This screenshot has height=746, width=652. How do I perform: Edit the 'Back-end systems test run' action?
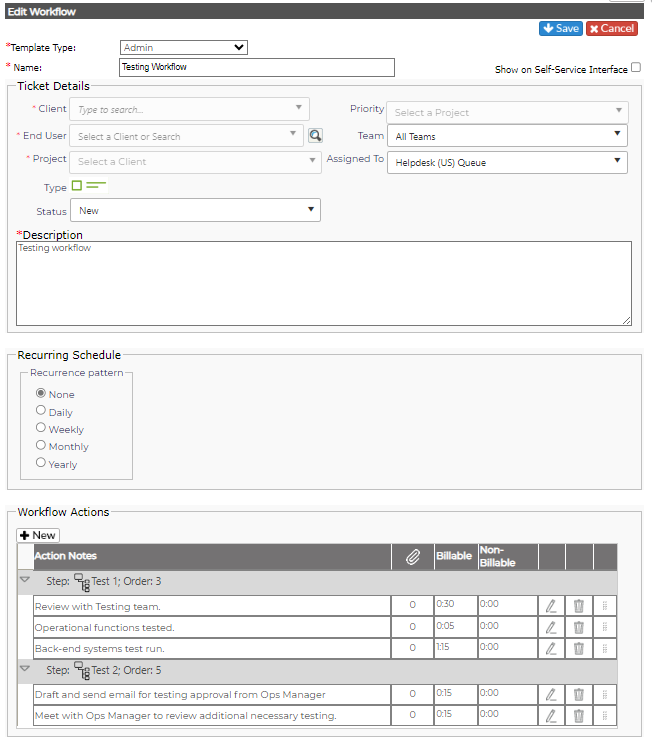(551, 648)
